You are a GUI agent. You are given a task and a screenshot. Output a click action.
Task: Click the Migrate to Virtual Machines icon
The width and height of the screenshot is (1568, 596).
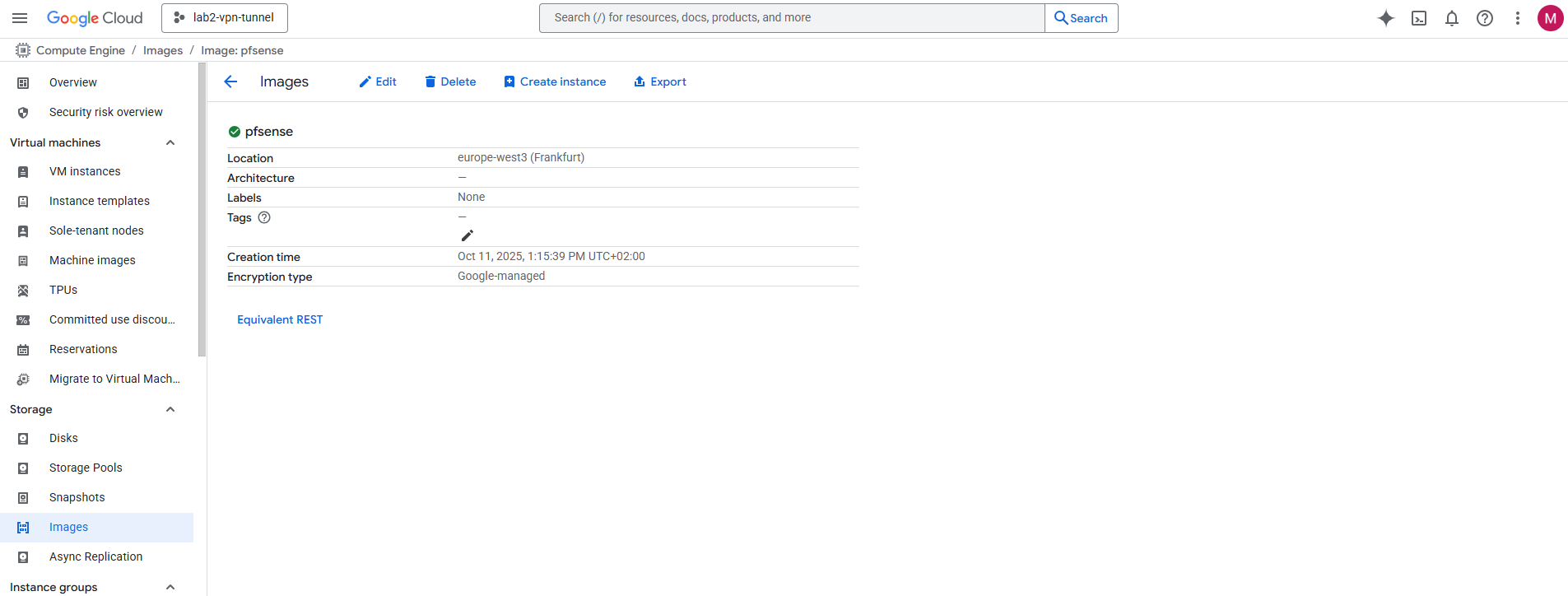point(23,379)
